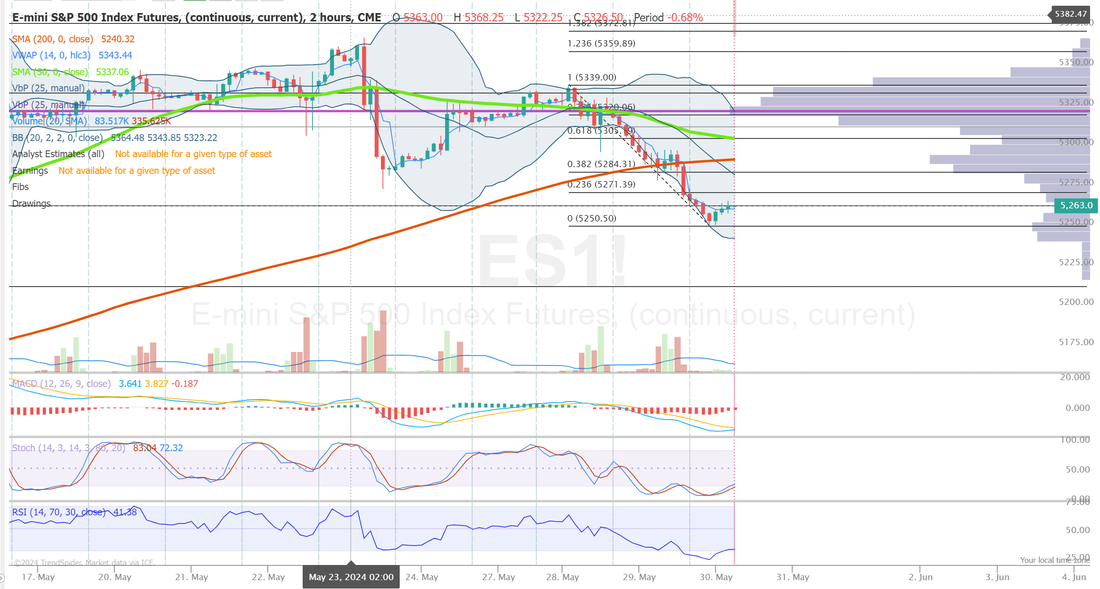Click the Fibs label in the legend
The image size is (1100, 589).
pyautogui.click(x=20, y=187)
